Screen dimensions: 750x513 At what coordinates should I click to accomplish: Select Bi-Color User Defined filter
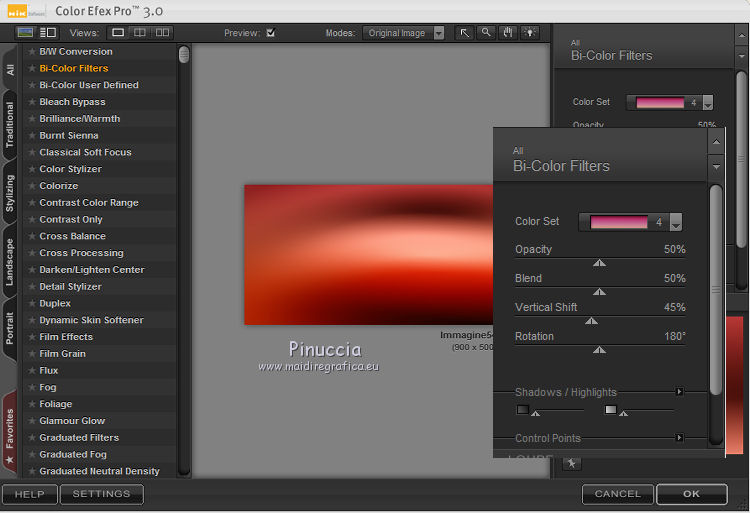click(100, 85)
